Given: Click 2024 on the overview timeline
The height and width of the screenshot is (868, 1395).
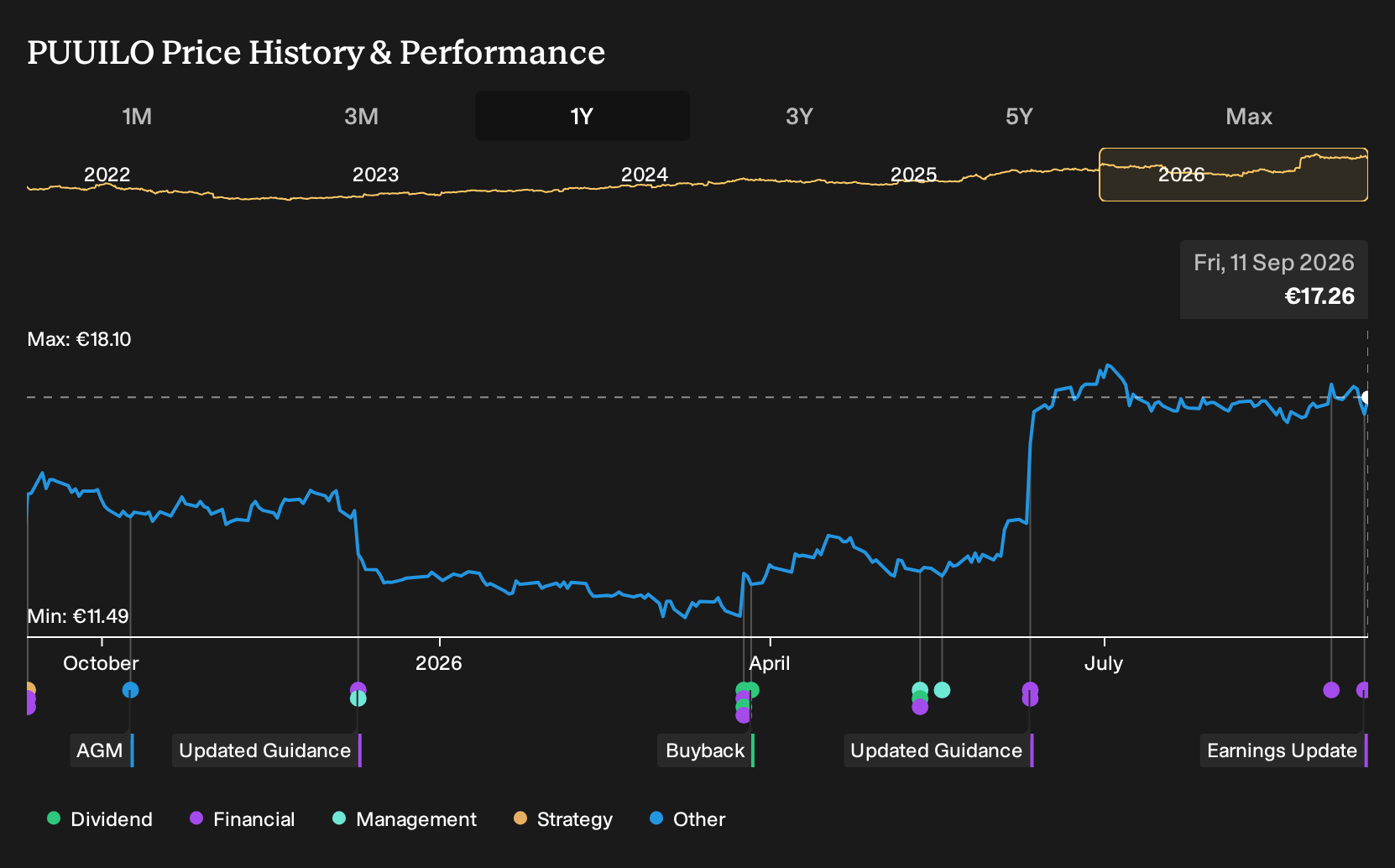Looking at the screenshot, I should [x=645, y=175].
